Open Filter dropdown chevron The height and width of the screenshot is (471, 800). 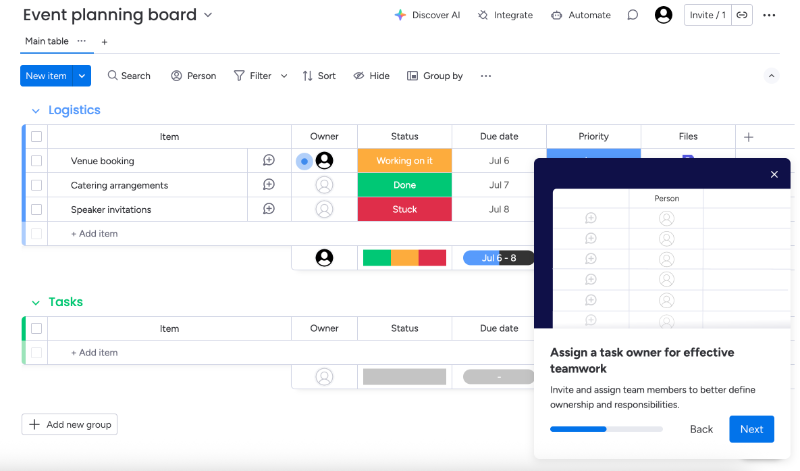point(284,76)
